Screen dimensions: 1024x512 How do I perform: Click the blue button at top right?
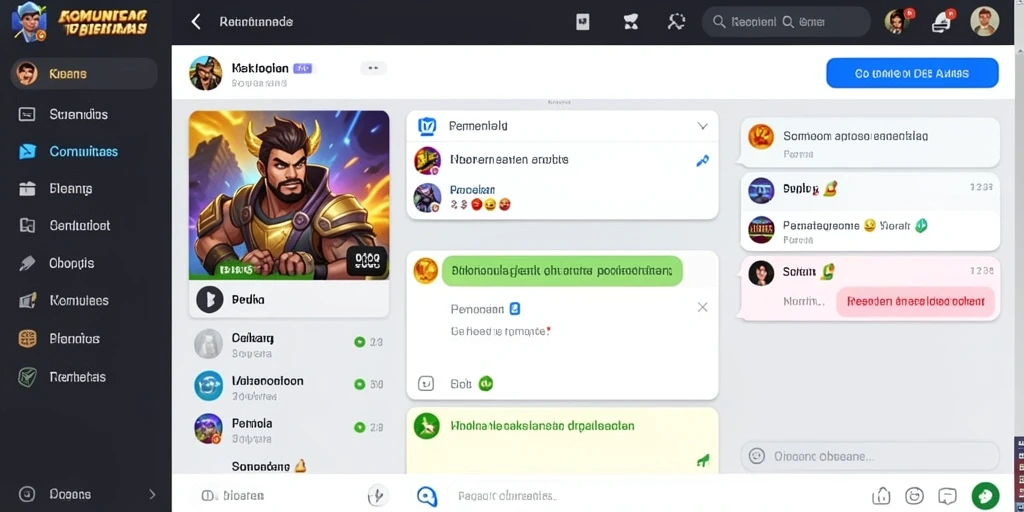click(912, 73)
